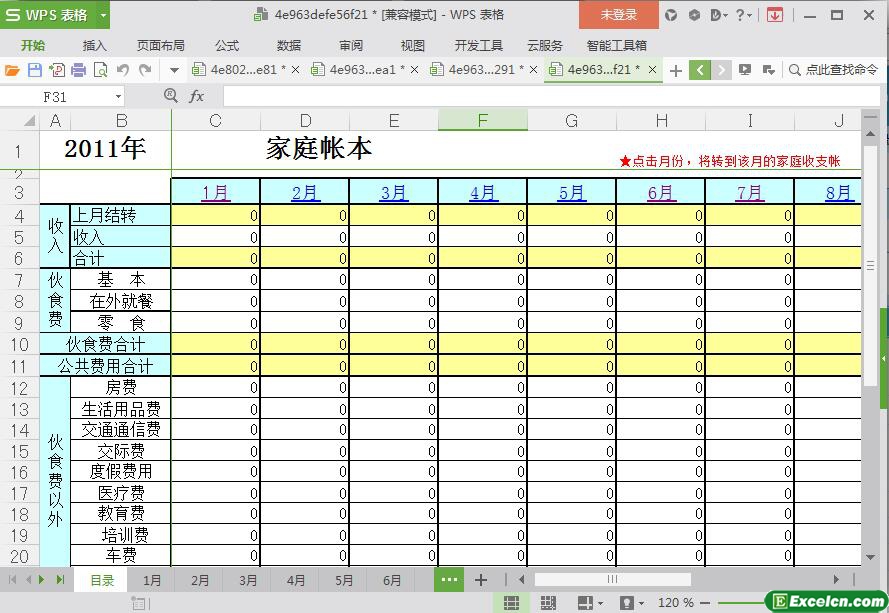Click the print preview icon
The image size is (889, 613).
pyautogui.click(x=100, y=70)
